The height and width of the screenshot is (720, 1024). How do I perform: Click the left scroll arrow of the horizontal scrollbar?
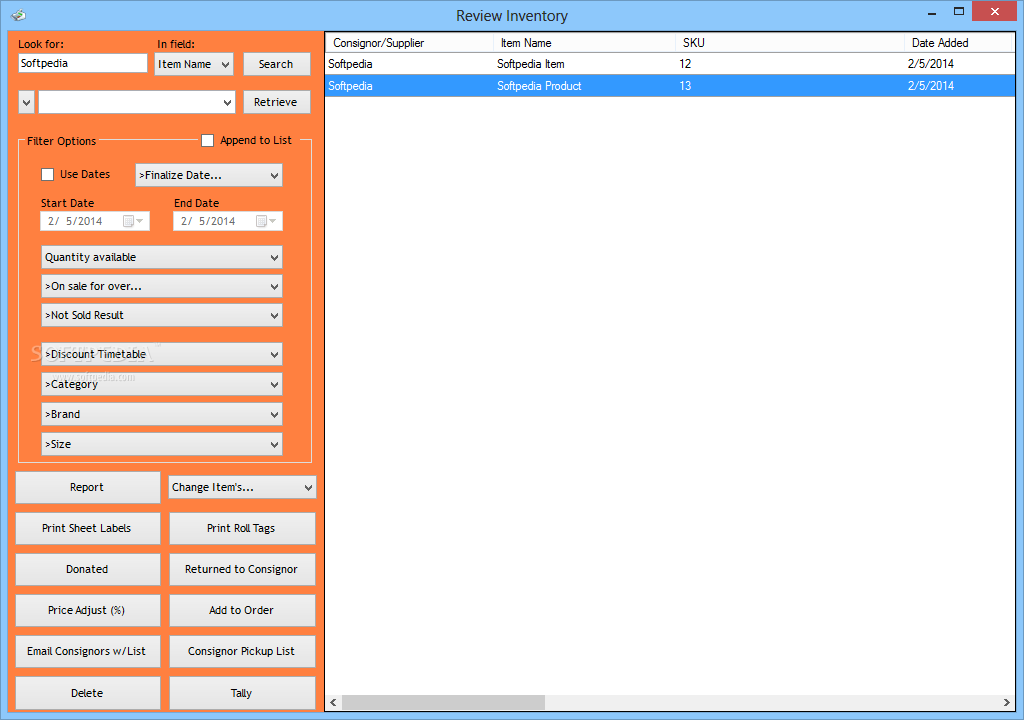click(x=333, y=702)
